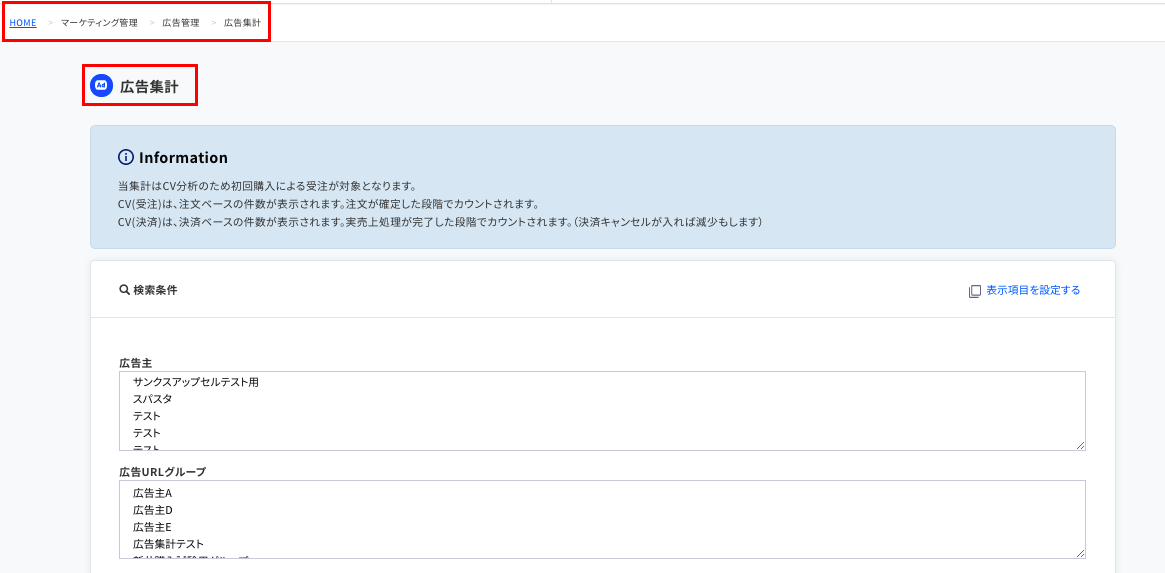The image size is (1165, 573).
Task: Click the 広告集計 breadcrumb item
Action: coord(242,23)
